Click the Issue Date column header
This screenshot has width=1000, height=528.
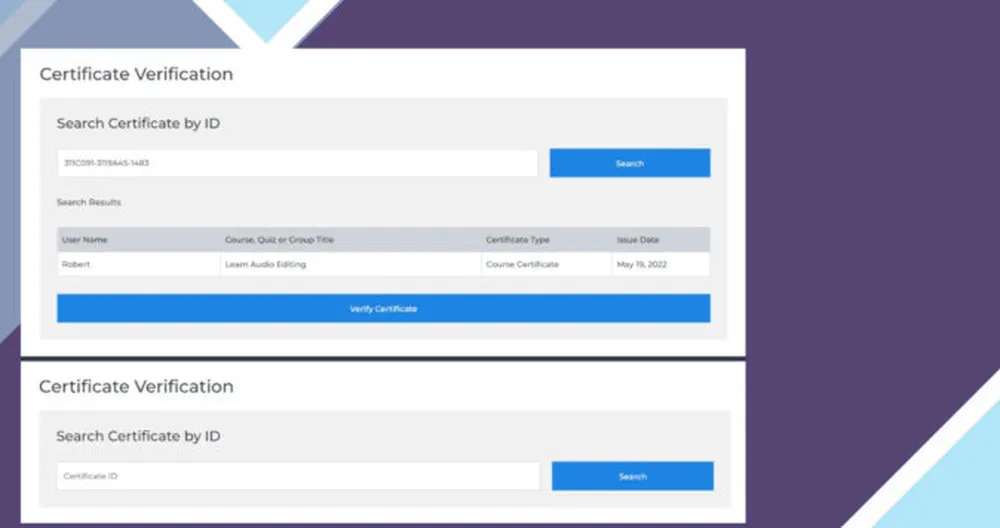point(638,240)
